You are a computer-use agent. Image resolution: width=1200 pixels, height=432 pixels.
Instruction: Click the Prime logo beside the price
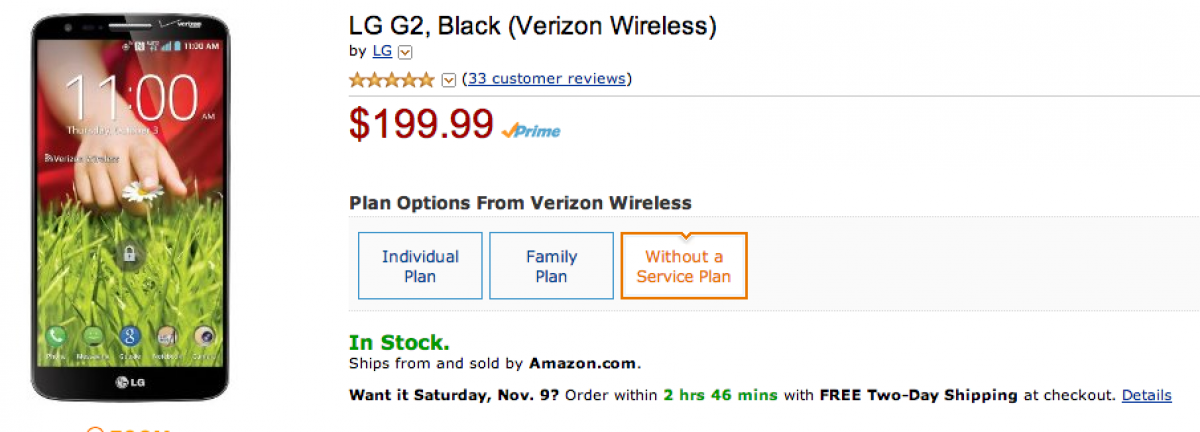point(531,130)
